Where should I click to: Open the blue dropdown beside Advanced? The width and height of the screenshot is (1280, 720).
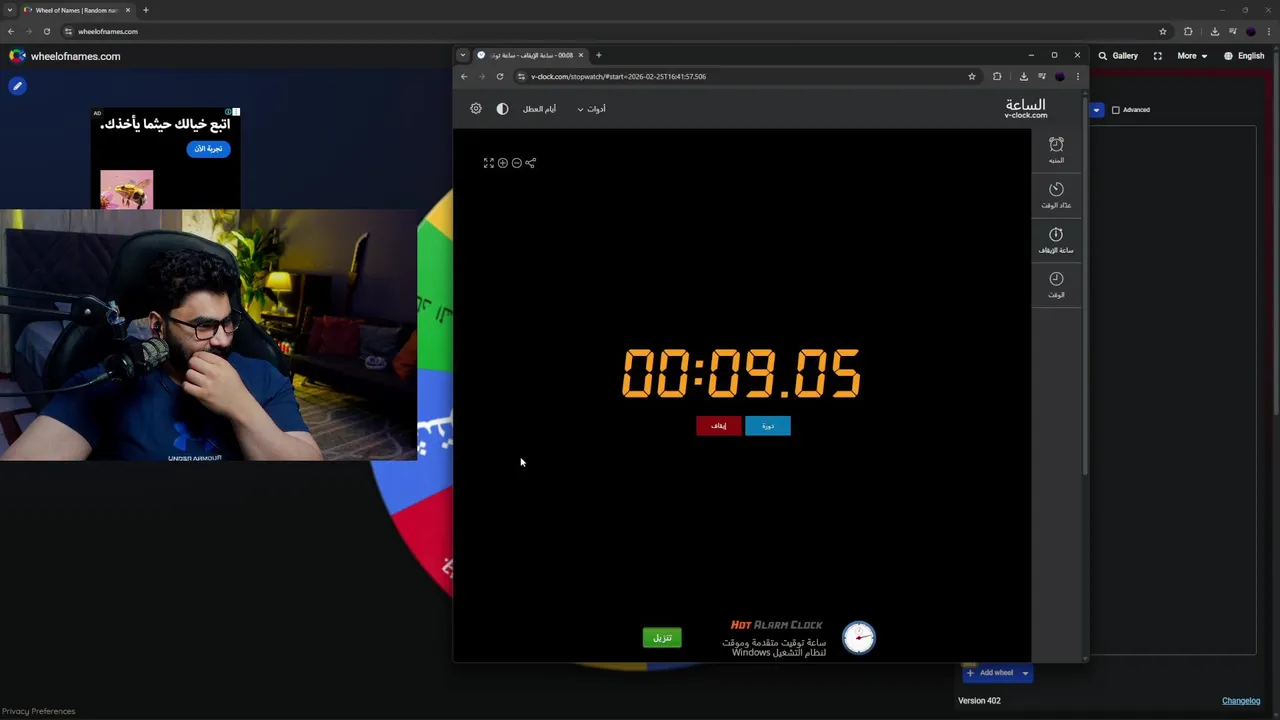1096,110
